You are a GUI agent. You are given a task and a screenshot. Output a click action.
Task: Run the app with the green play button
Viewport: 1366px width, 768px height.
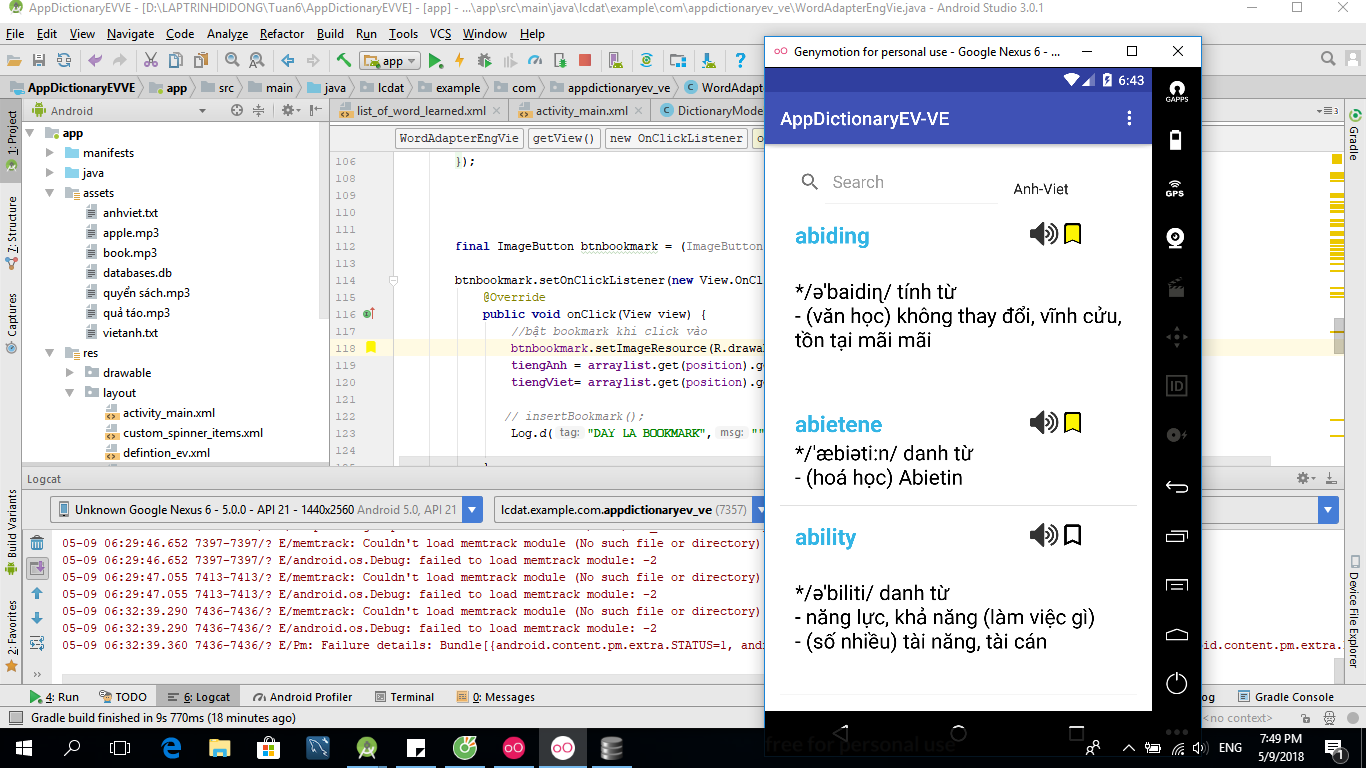pyautogui.click(x=435, y=61)
